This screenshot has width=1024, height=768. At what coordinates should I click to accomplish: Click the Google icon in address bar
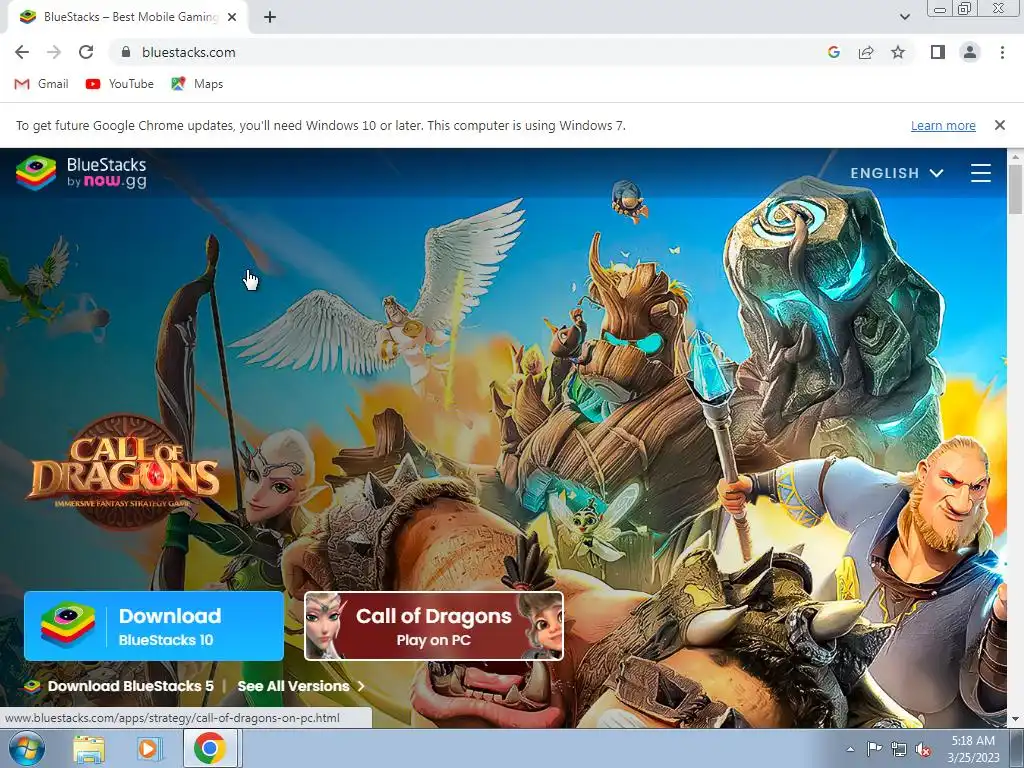833,52
